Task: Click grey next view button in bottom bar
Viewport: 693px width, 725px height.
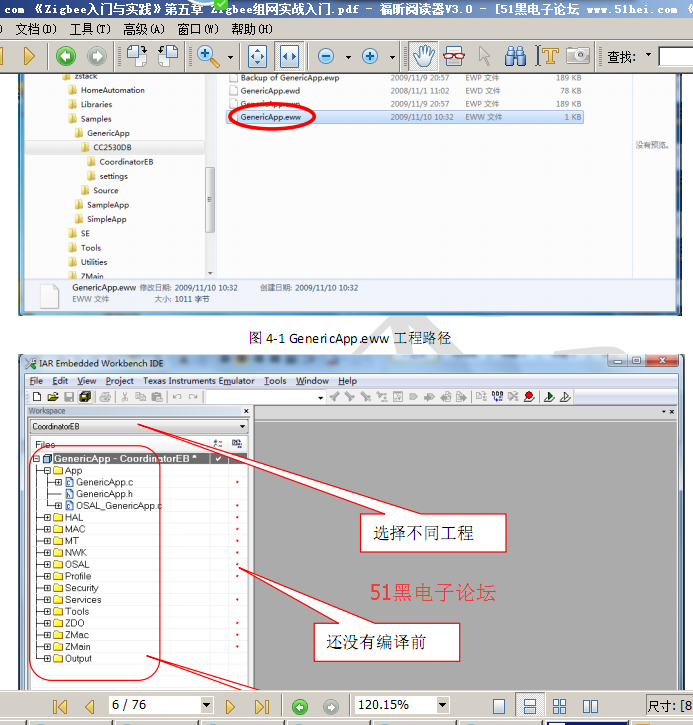Action: [x=331, y=707]
